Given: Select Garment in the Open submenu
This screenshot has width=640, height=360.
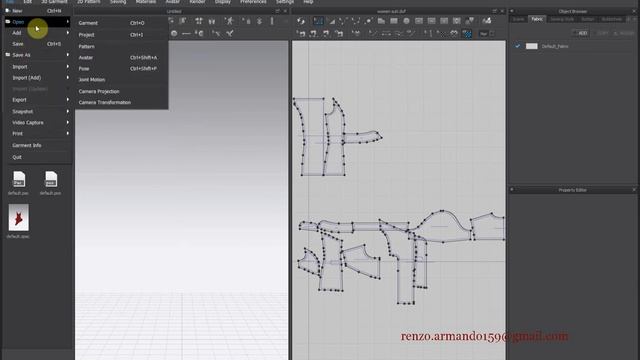Looking at the screenshot, I should click(121, 23).
